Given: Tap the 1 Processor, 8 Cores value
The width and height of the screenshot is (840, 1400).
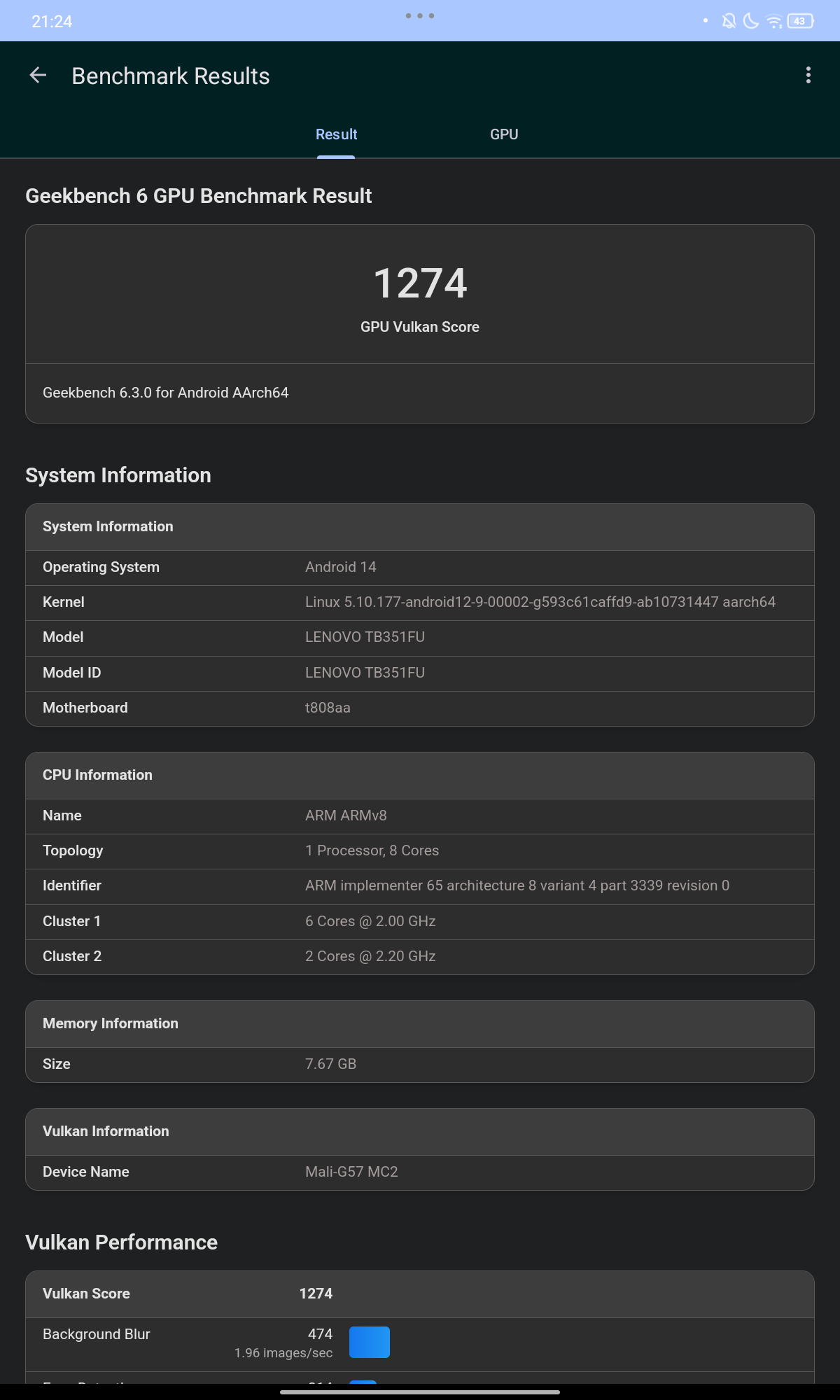Looking at the screenshot, I should click(372, 850).
